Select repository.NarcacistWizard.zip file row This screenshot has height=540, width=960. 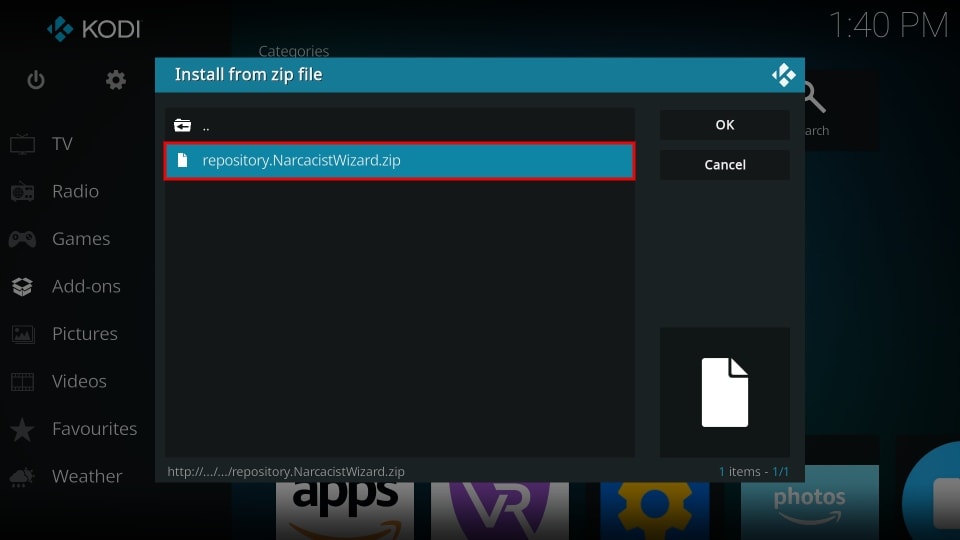tap(399, 160)
